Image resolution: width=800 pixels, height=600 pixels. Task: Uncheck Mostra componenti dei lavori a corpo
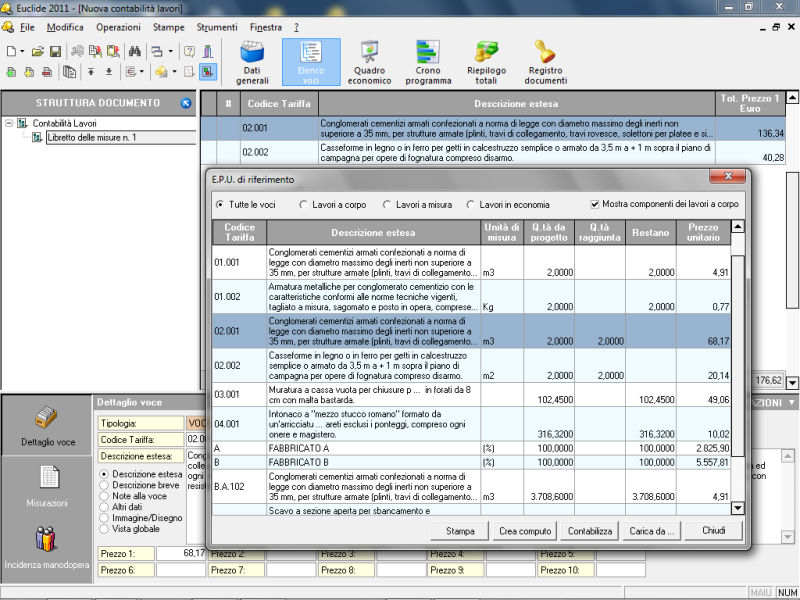point(596,204)
